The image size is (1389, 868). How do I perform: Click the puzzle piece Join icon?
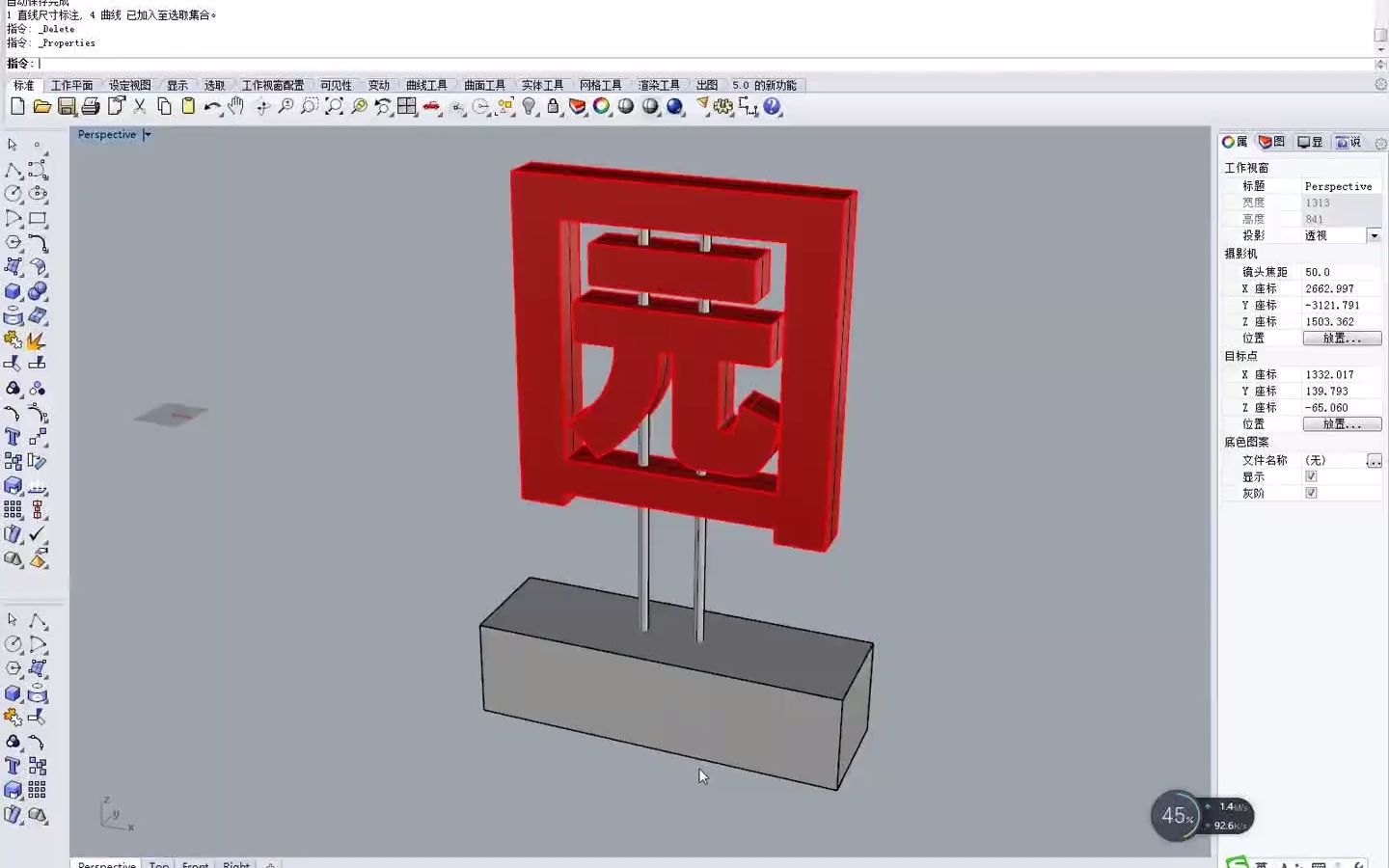[x=14, y=340]
